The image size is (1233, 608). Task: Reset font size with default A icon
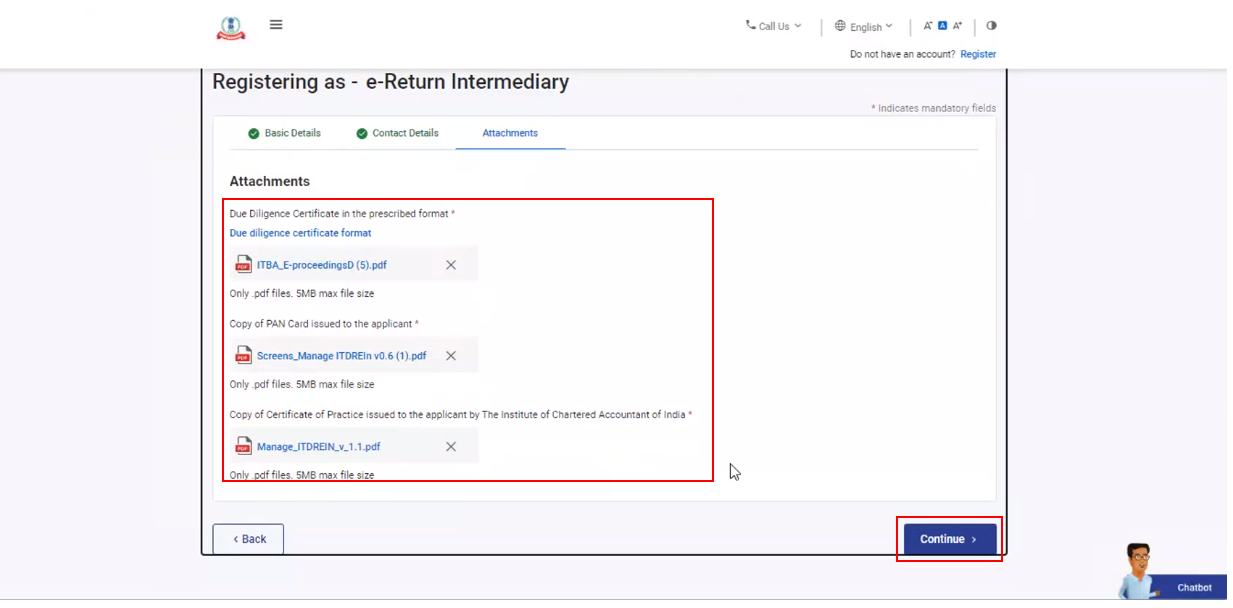tap(942, 26)
